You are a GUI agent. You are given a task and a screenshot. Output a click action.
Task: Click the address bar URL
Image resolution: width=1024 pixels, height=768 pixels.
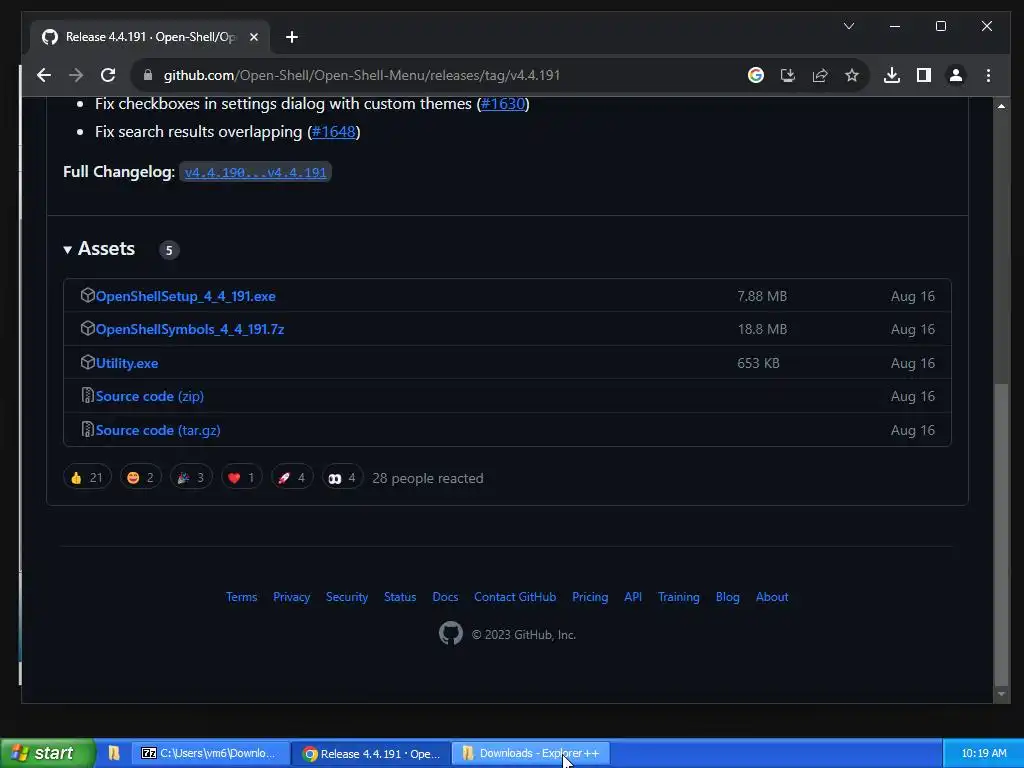[361, 75]
